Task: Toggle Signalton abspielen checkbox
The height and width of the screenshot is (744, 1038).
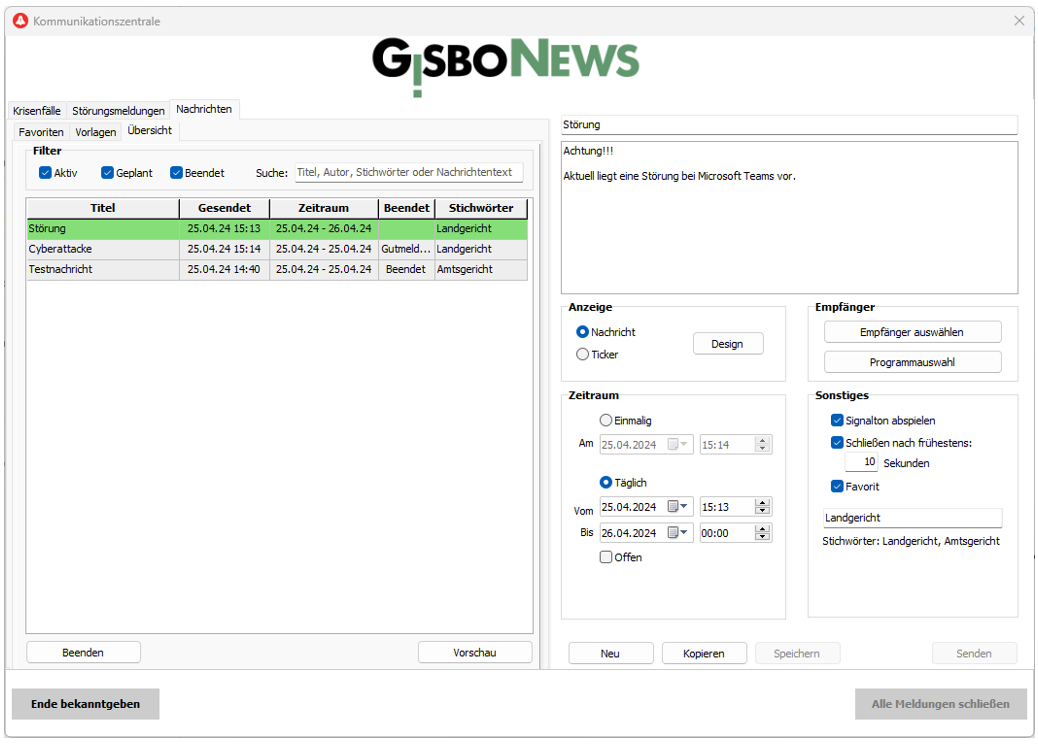Action: [x=837, y=420]
